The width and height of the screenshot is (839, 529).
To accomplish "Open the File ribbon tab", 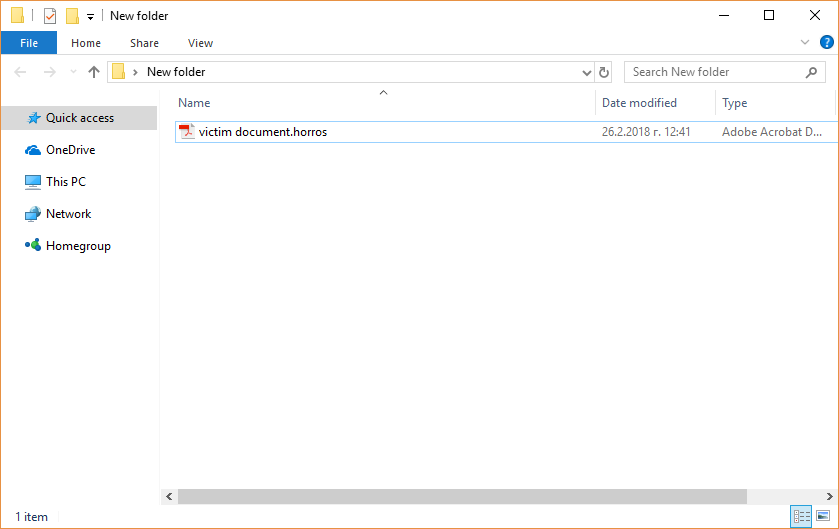I will pos(29,43).
